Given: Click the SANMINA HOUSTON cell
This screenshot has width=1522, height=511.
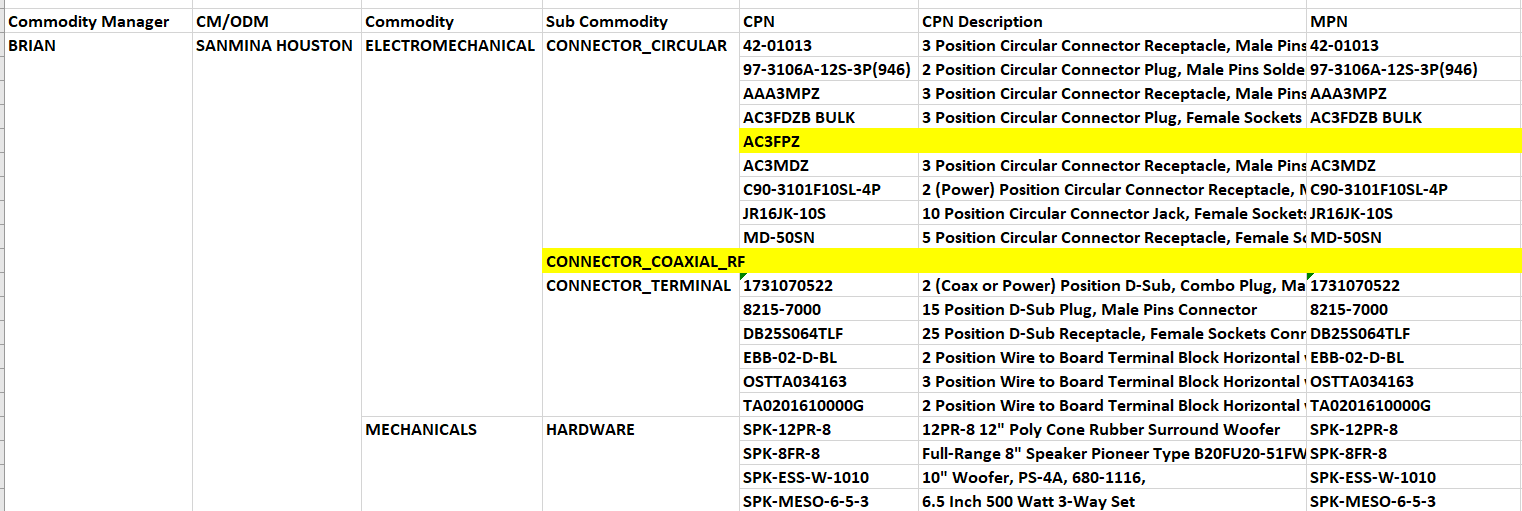Looking at the screenshot, I should pos(275,46).
